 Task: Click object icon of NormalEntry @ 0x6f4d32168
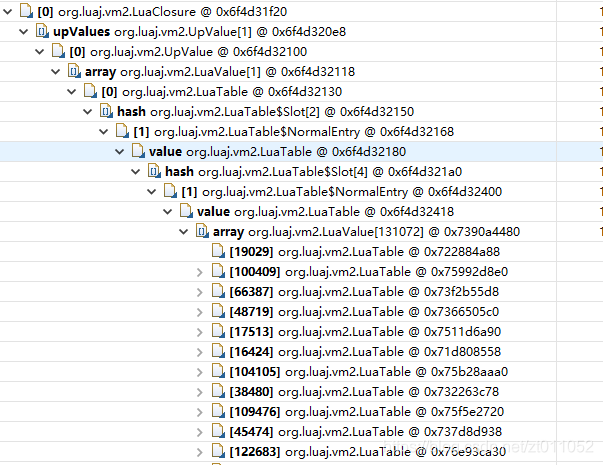click(x=122, y=131)
